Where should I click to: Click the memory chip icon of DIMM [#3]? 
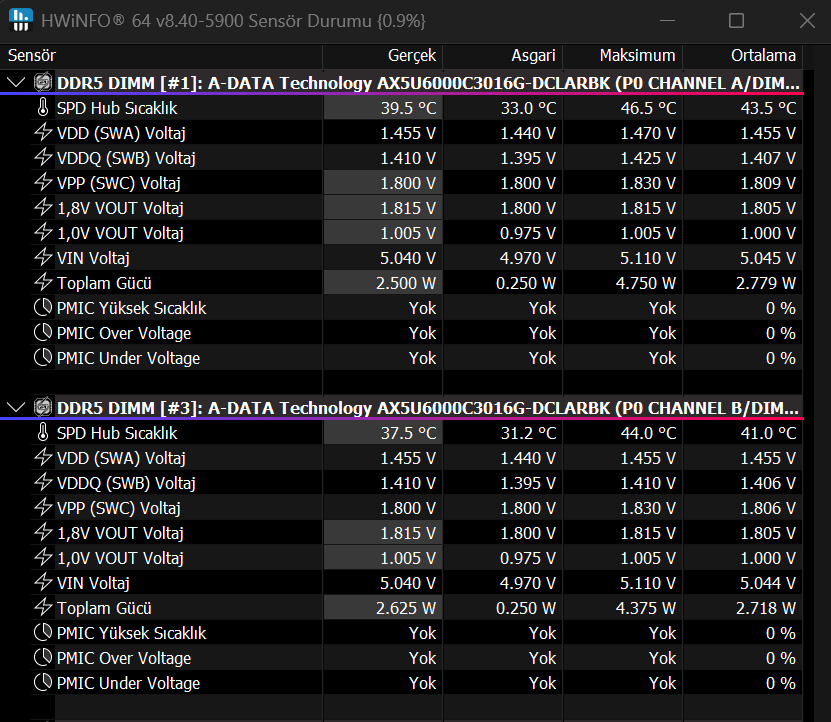pyautogui.click(x=43, y=407)
